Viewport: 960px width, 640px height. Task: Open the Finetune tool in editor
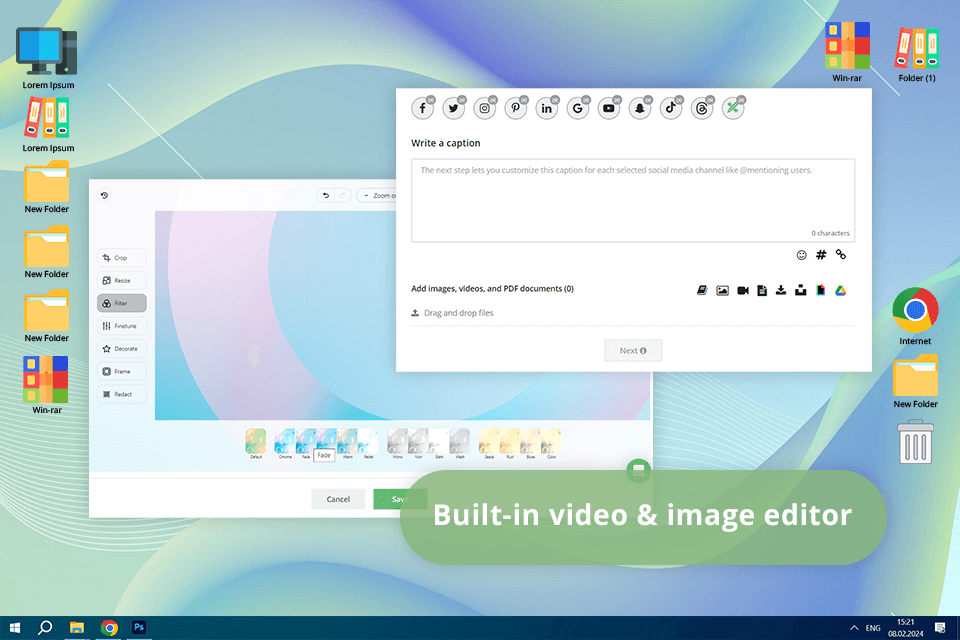point(121,326)
